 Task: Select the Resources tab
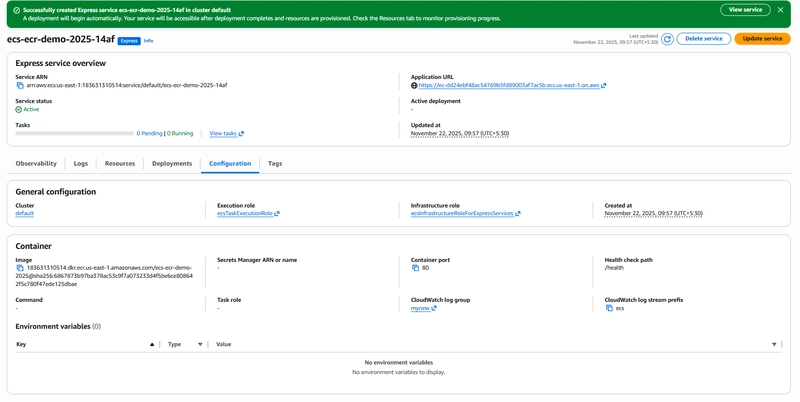pos(120,163)
